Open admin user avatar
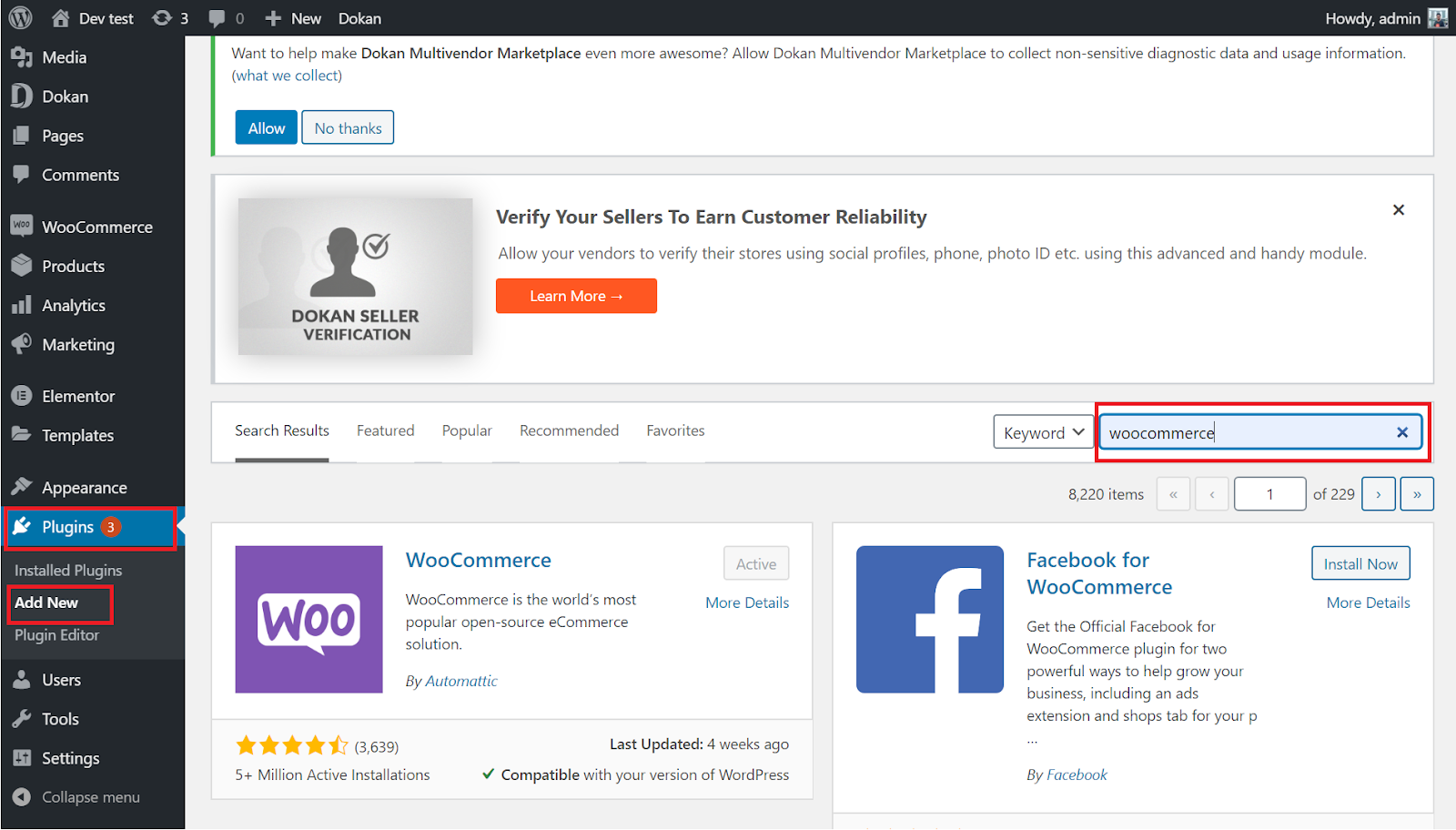 pyautogui.click(x=1438, y=18)
